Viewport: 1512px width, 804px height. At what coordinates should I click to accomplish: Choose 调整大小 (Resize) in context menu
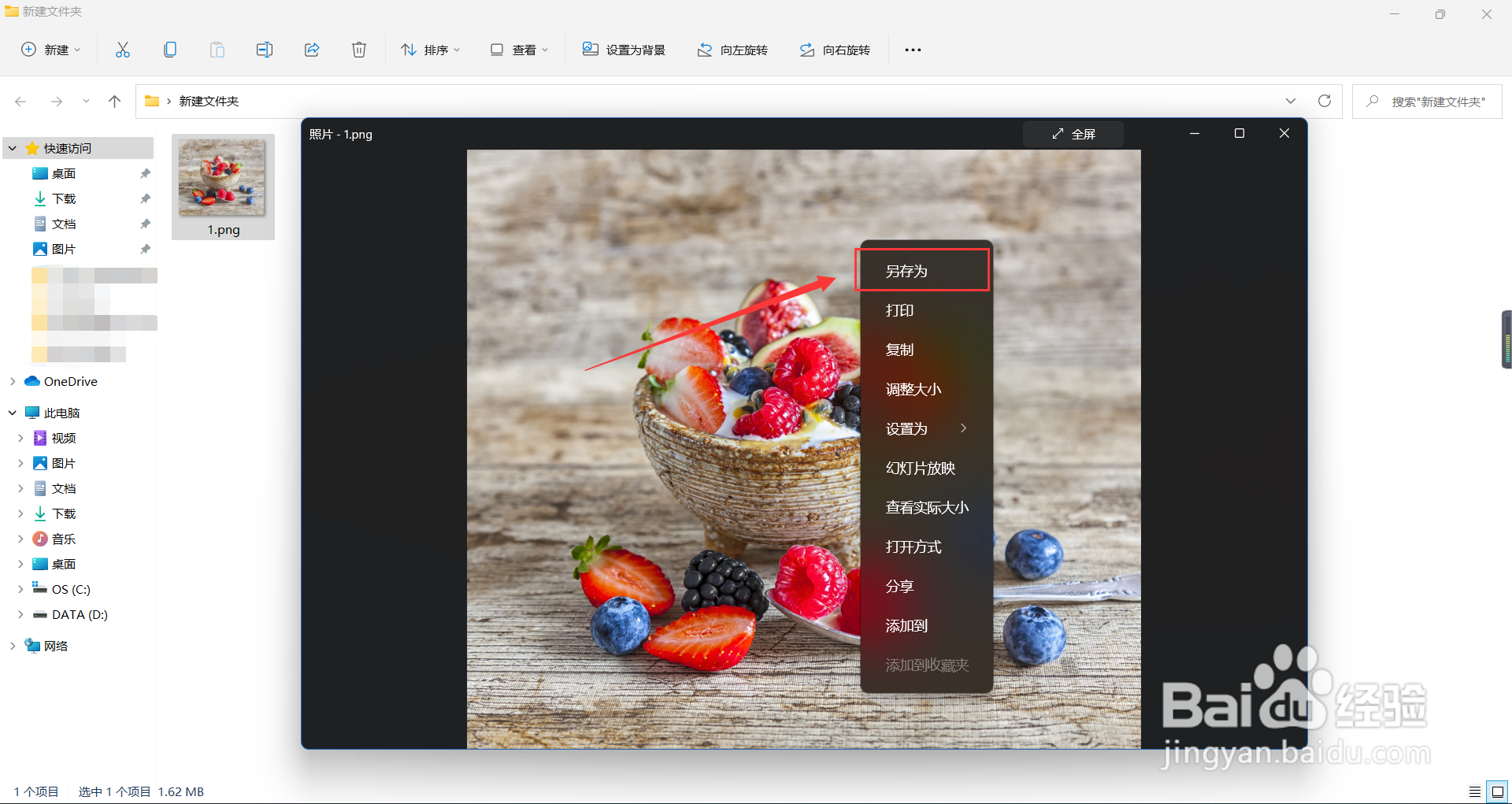pyautogui.click(x=926, y=389)
